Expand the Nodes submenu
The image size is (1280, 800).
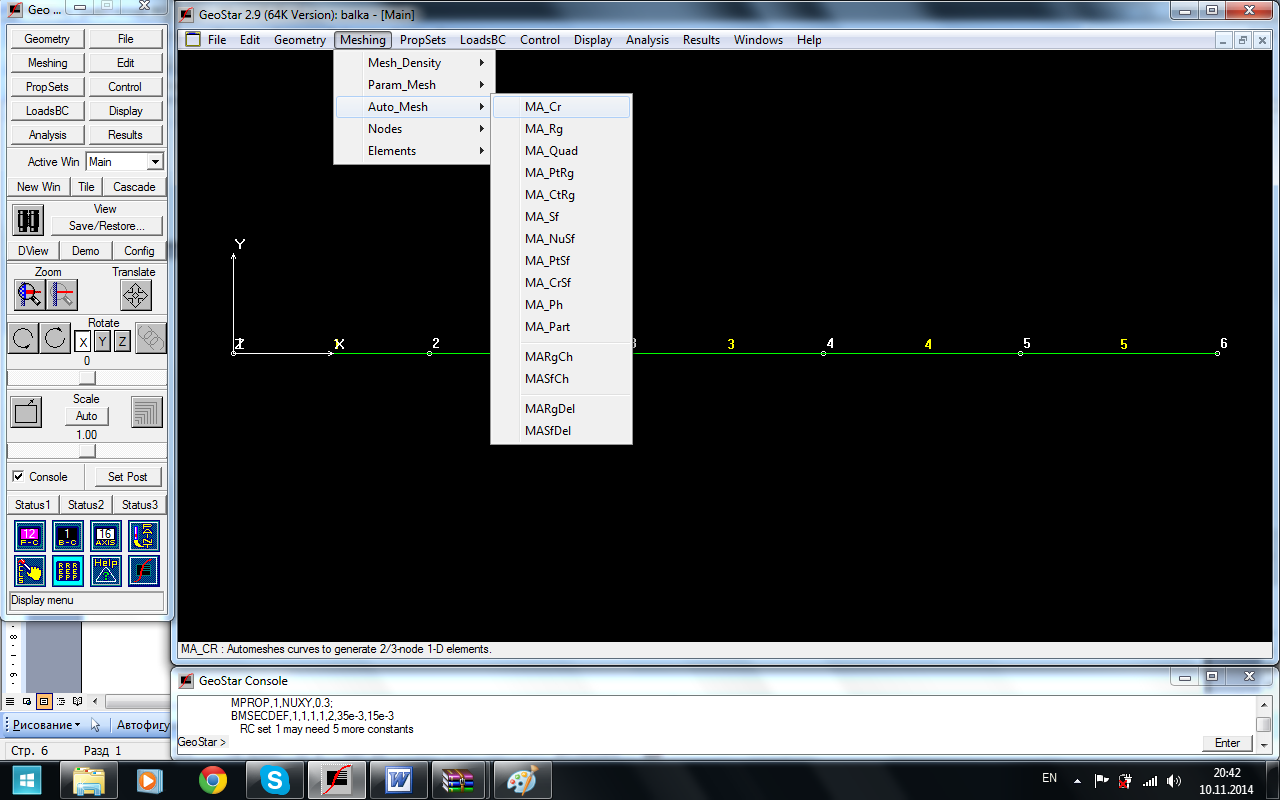click(x=414, y=129)
